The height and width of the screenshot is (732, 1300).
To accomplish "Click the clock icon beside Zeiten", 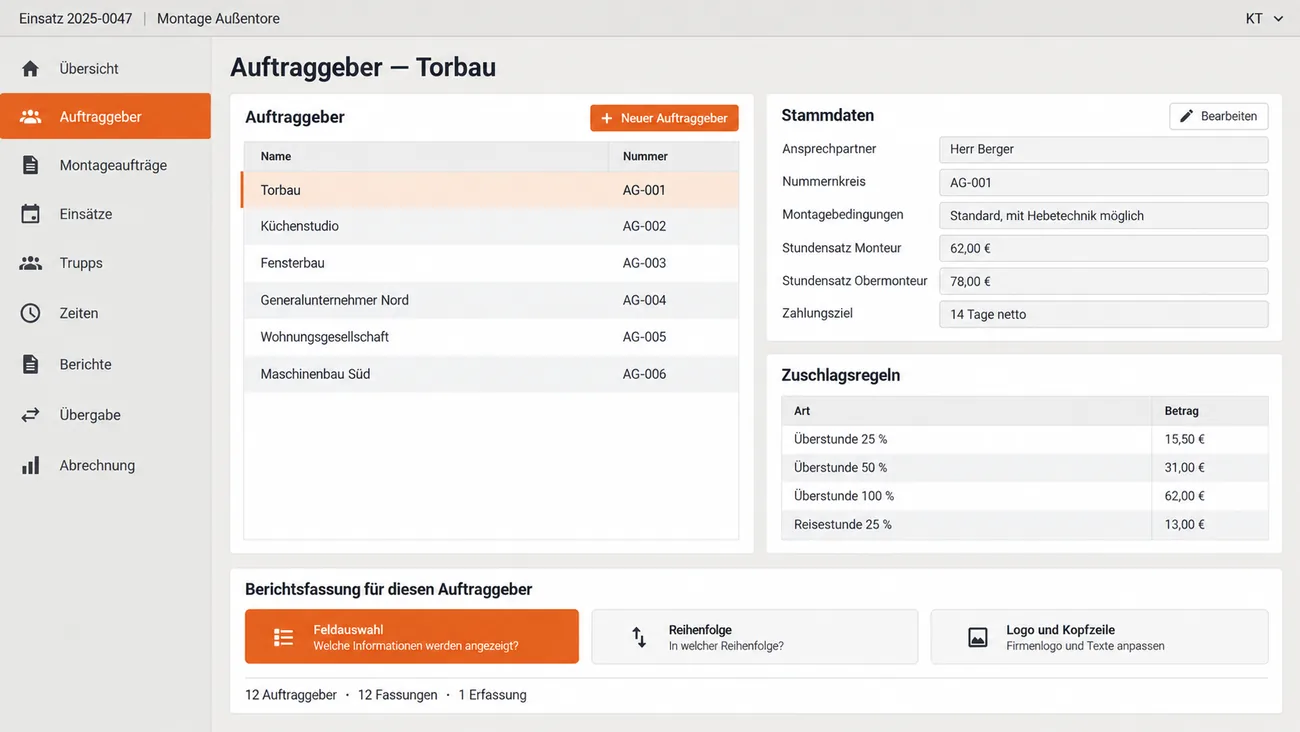I will pos(31,313).
